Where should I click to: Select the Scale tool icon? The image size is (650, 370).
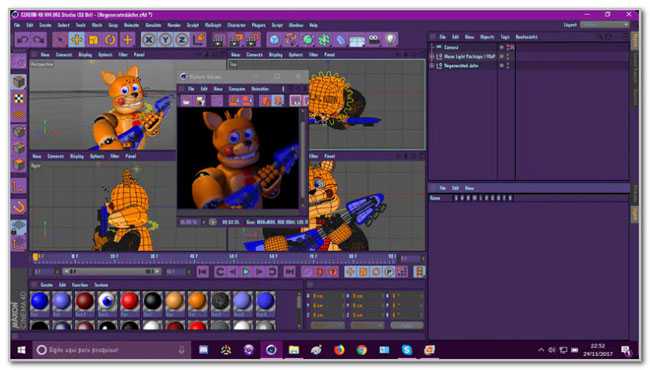pyautogui.click(x=94, y=40)
